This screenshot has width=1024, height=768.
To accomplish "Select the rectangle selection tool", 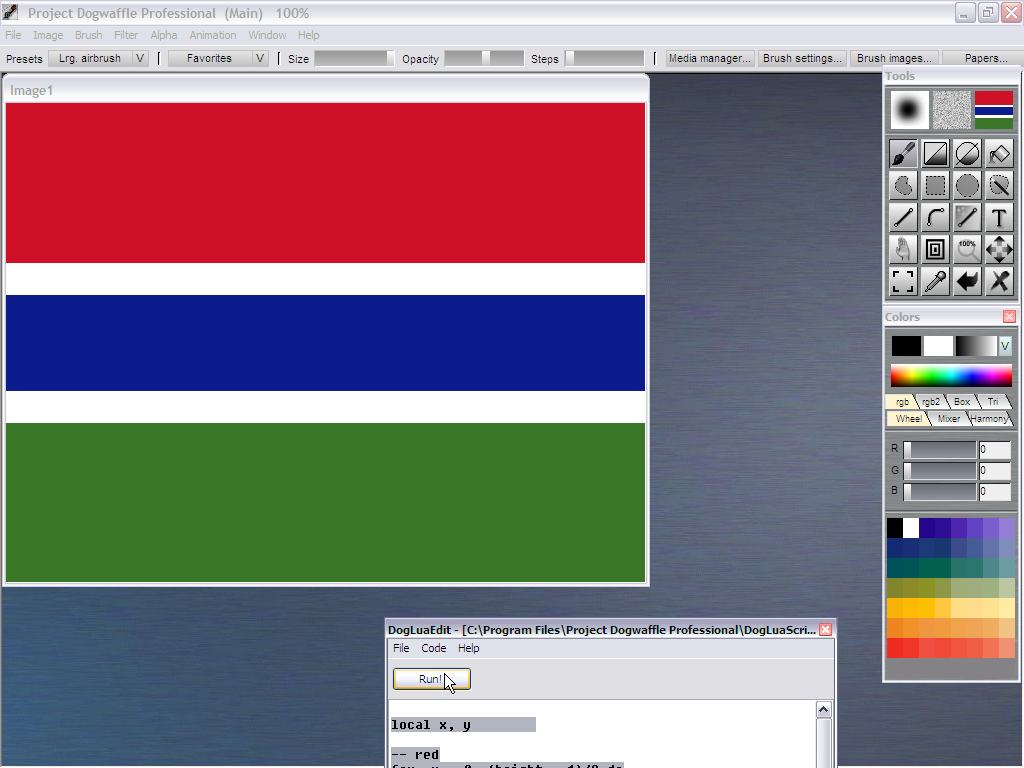I will click(x=935, y=185).
